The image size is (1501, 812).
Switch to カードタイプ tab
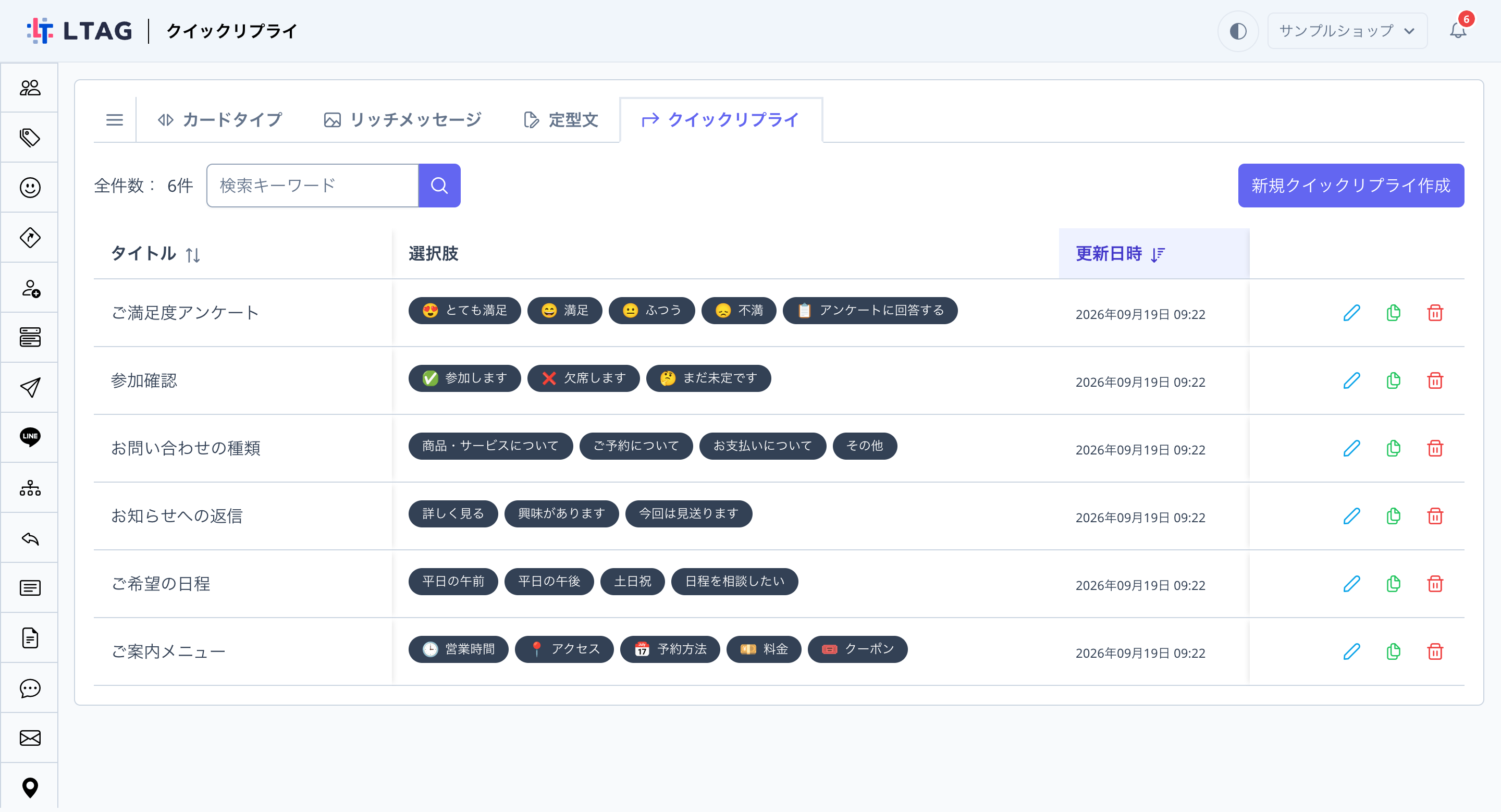point(219,120)
